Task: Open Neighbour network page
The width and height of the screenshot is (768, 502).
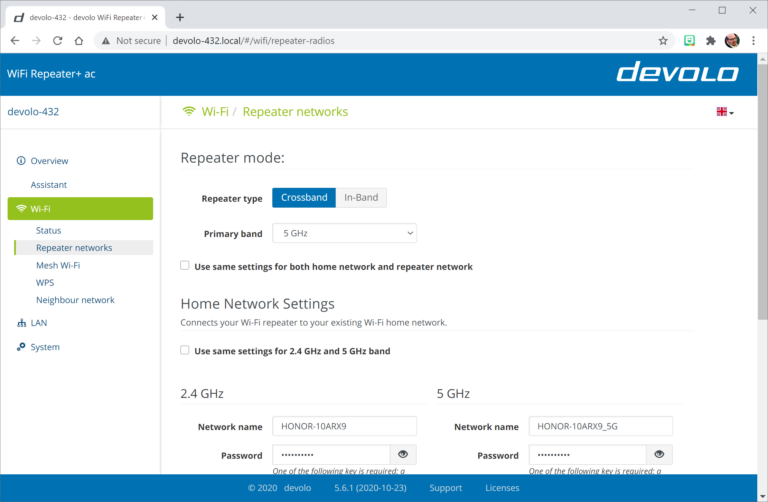Action: (x=75, y=300)
